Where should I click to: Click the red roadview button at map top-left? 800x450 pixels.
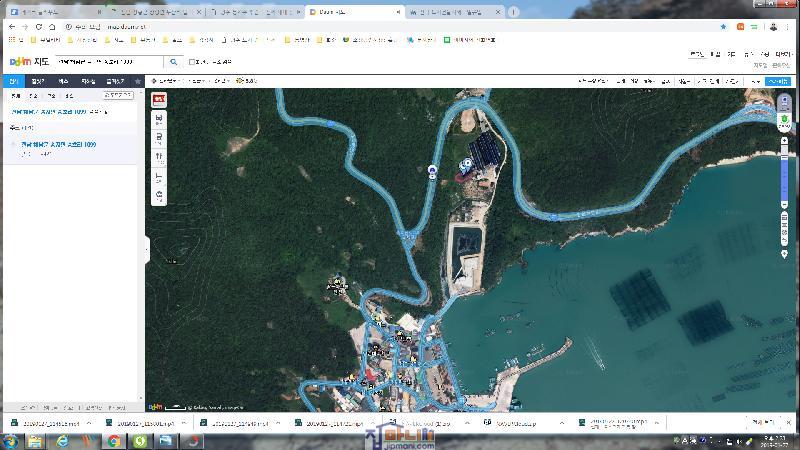(x=158, y=100)
